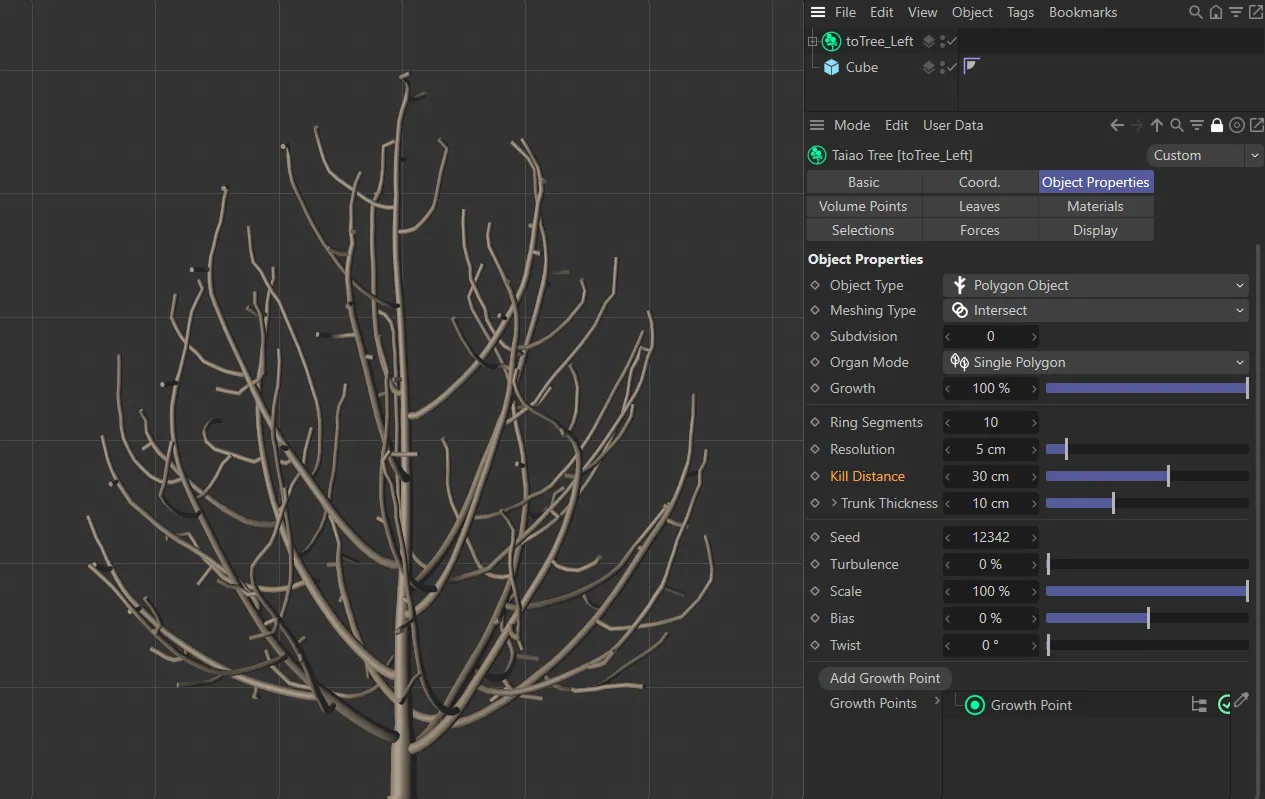
Task: Click the toTree_Left tree object icon
Action: 831,41
